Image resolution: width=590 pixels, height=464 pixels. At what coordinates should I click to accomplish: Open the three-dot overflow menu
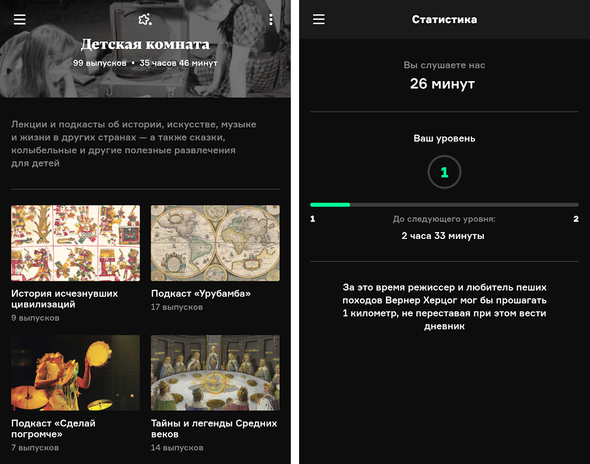(x=271, y=19)
